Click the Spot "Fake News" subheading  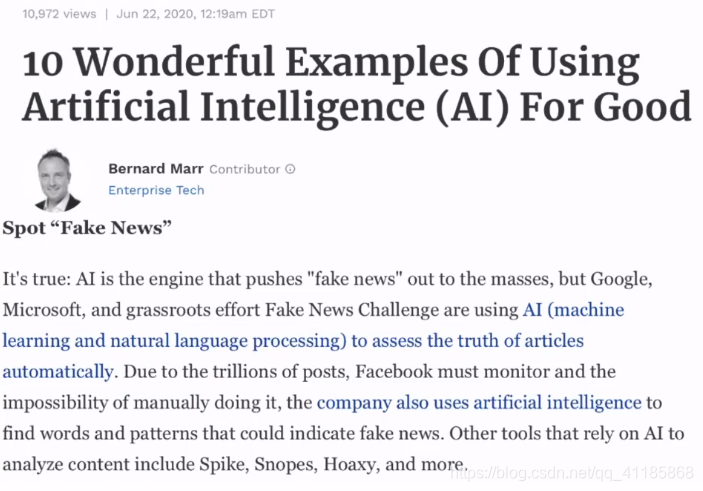click(x=88, y=228)
